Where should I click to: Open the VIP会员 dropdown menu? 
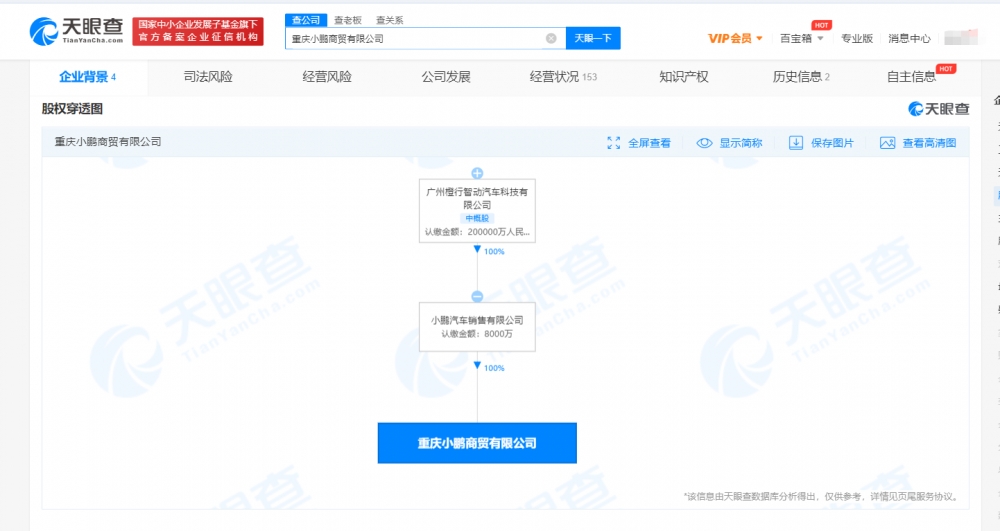(x=735, y=39)
